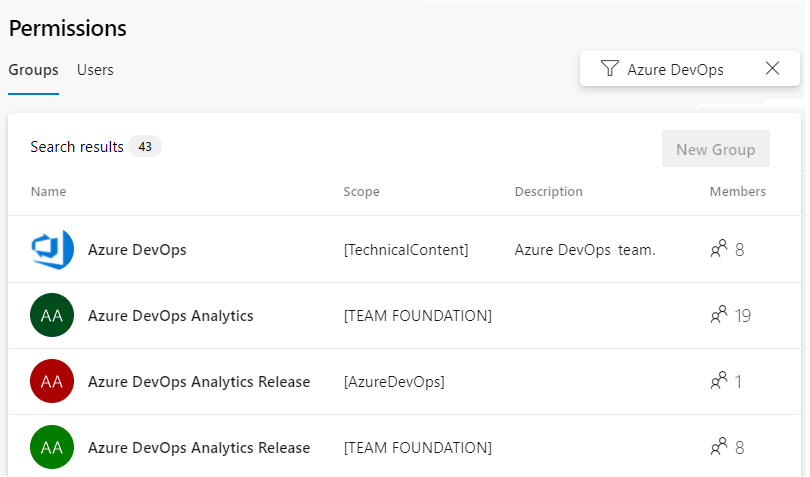Switch to the Users tab
This screenshot has height=477, width=810.
tap(95, 70)
